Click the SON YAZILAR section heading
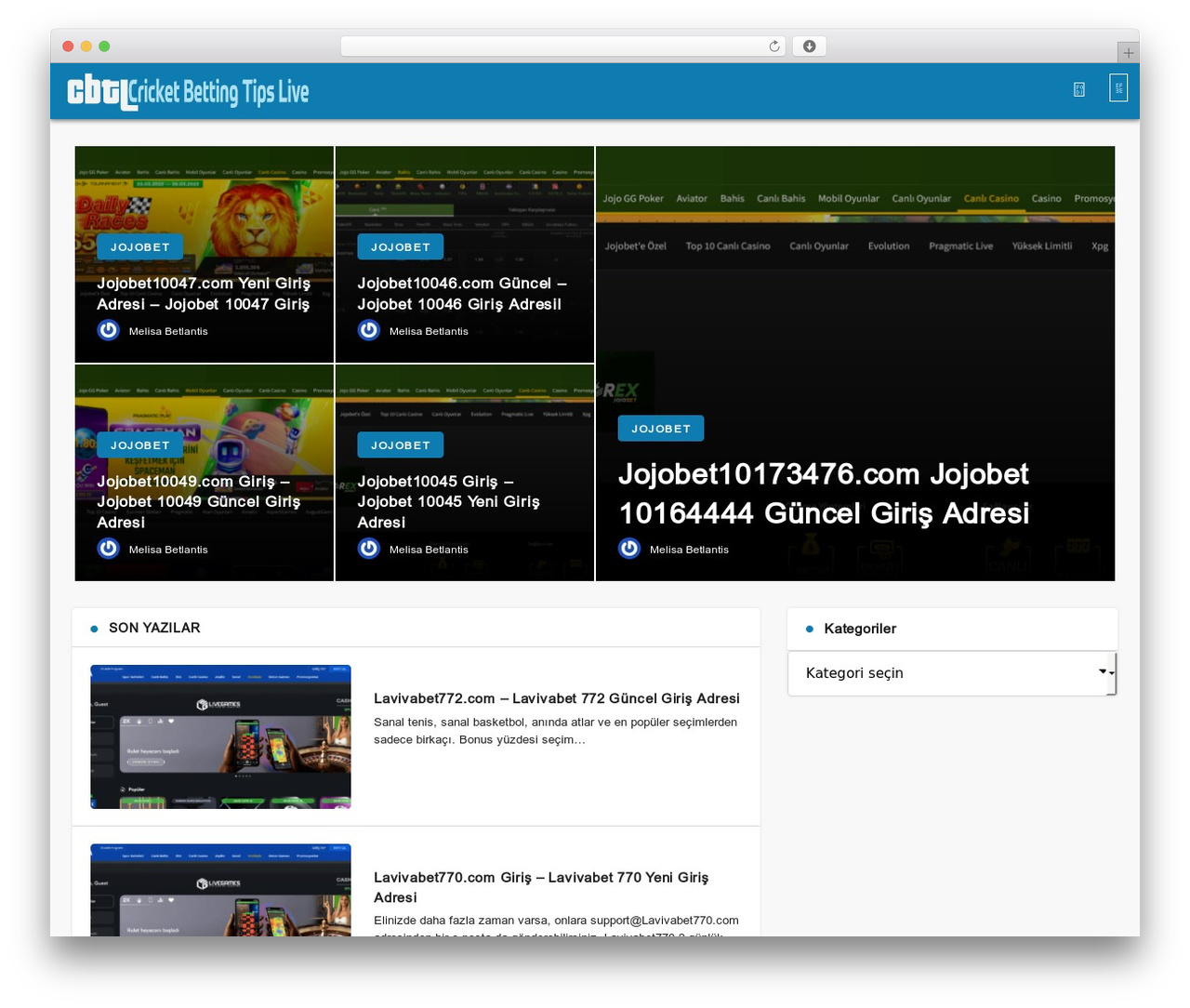Screen dimensions: 1190x1008 [x=154, y=628]
